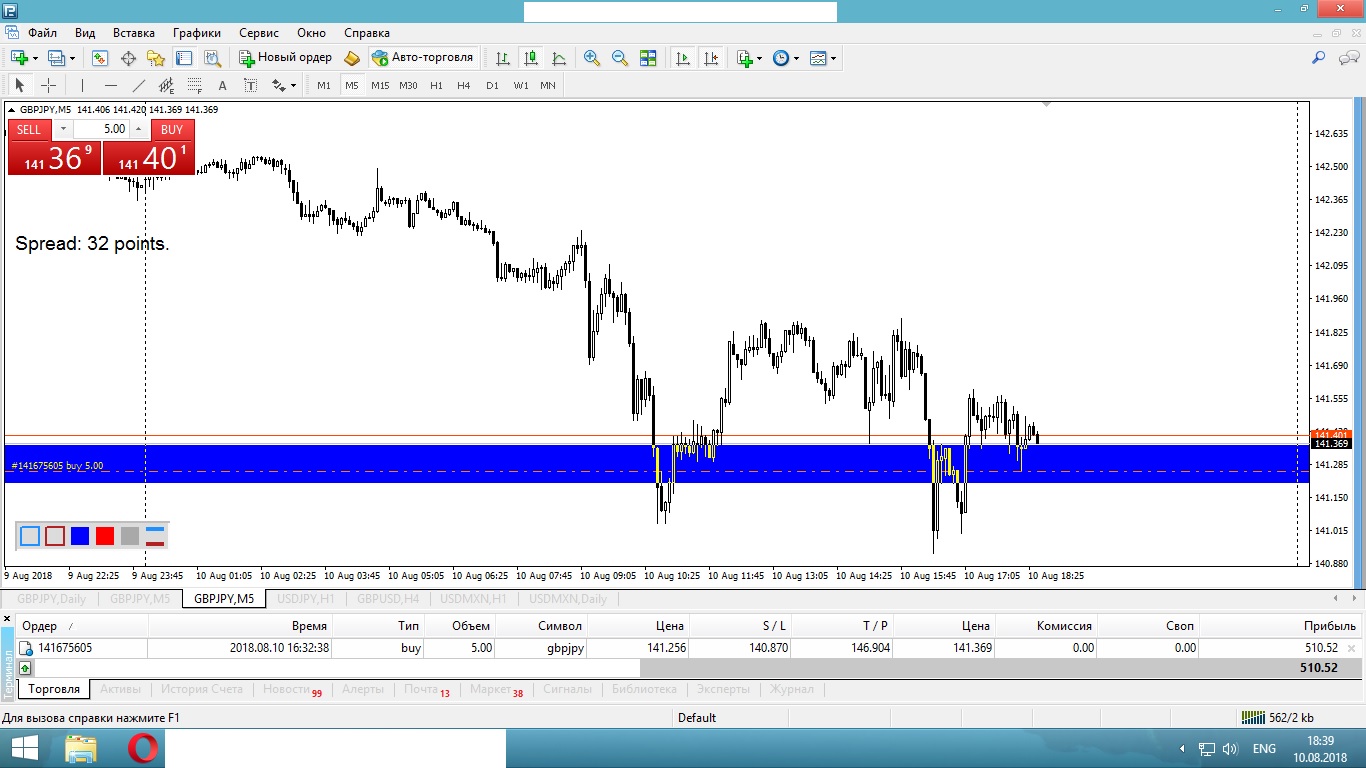Expand the chart templates dropdown
The width and height of the screenshot is (1366, 768).
tap(833, 58)
